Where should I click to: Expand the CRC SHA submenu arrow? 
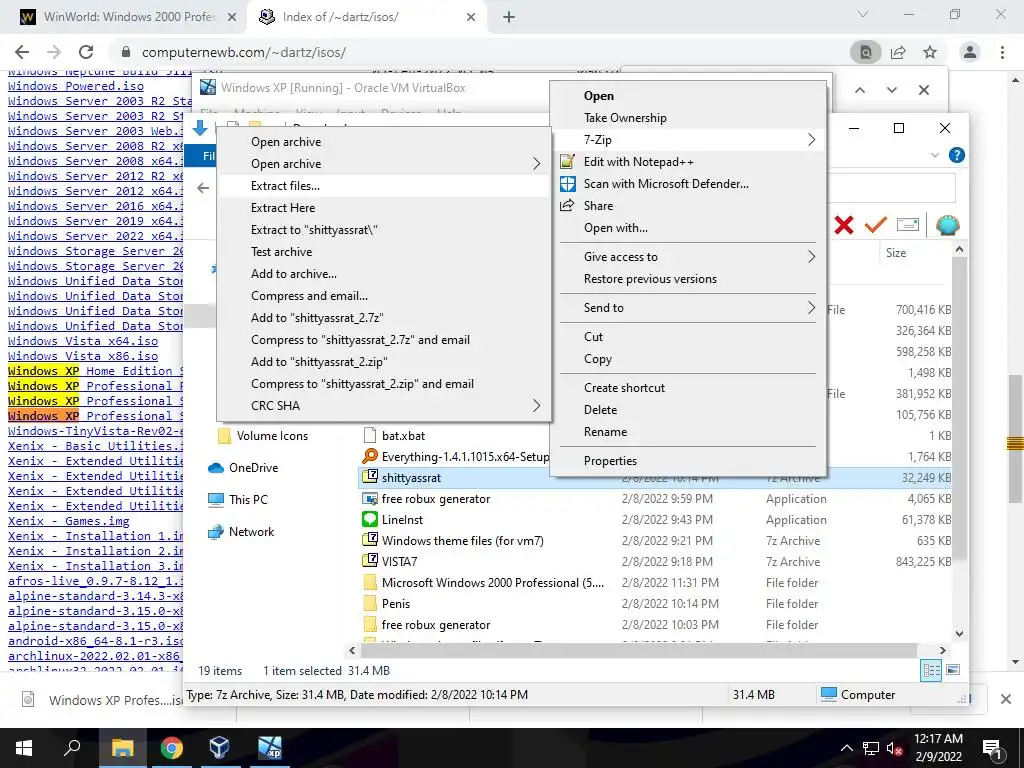click(x=536, y=406)
